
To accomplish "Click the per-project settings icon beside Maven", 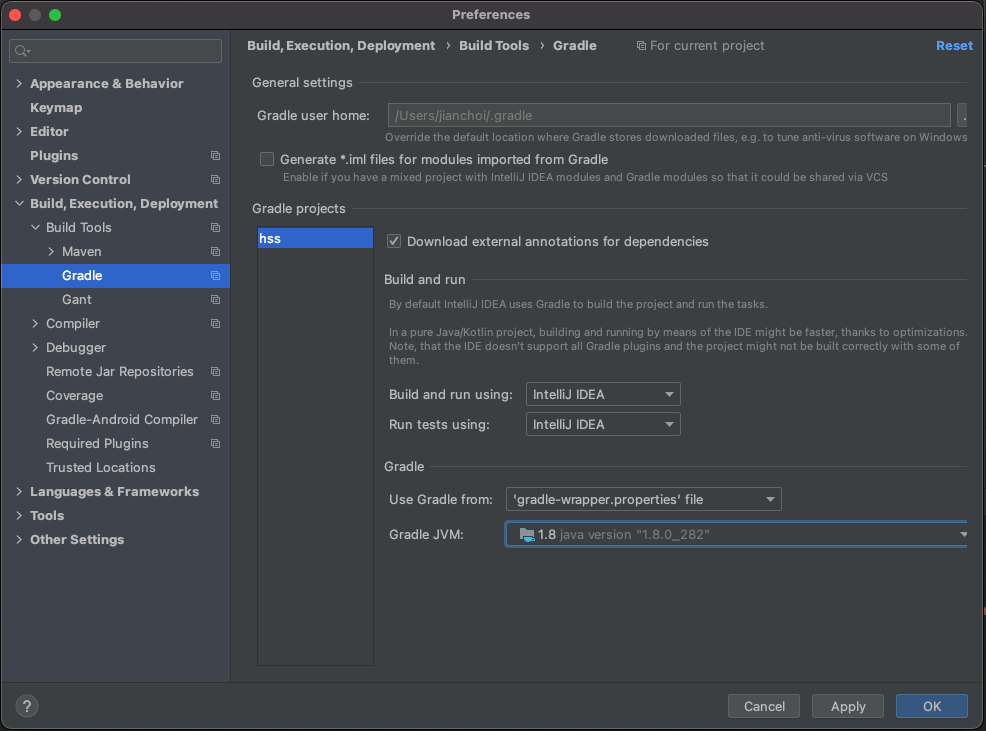I will [215, 251].
